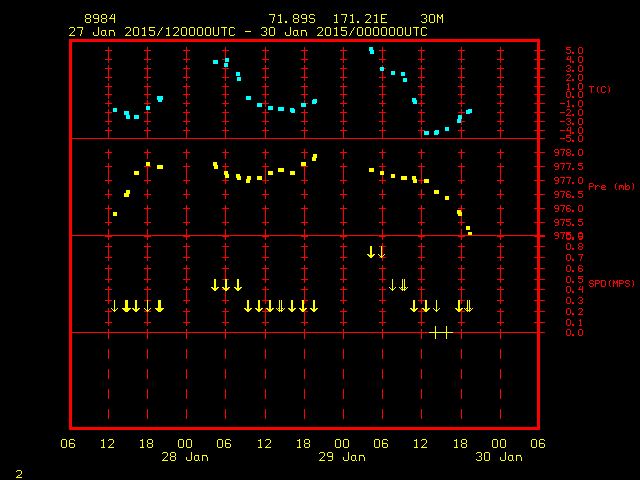Click the 978.0 pressure scale value
Viewport: 640px width, 480px height.
[569, 153]
